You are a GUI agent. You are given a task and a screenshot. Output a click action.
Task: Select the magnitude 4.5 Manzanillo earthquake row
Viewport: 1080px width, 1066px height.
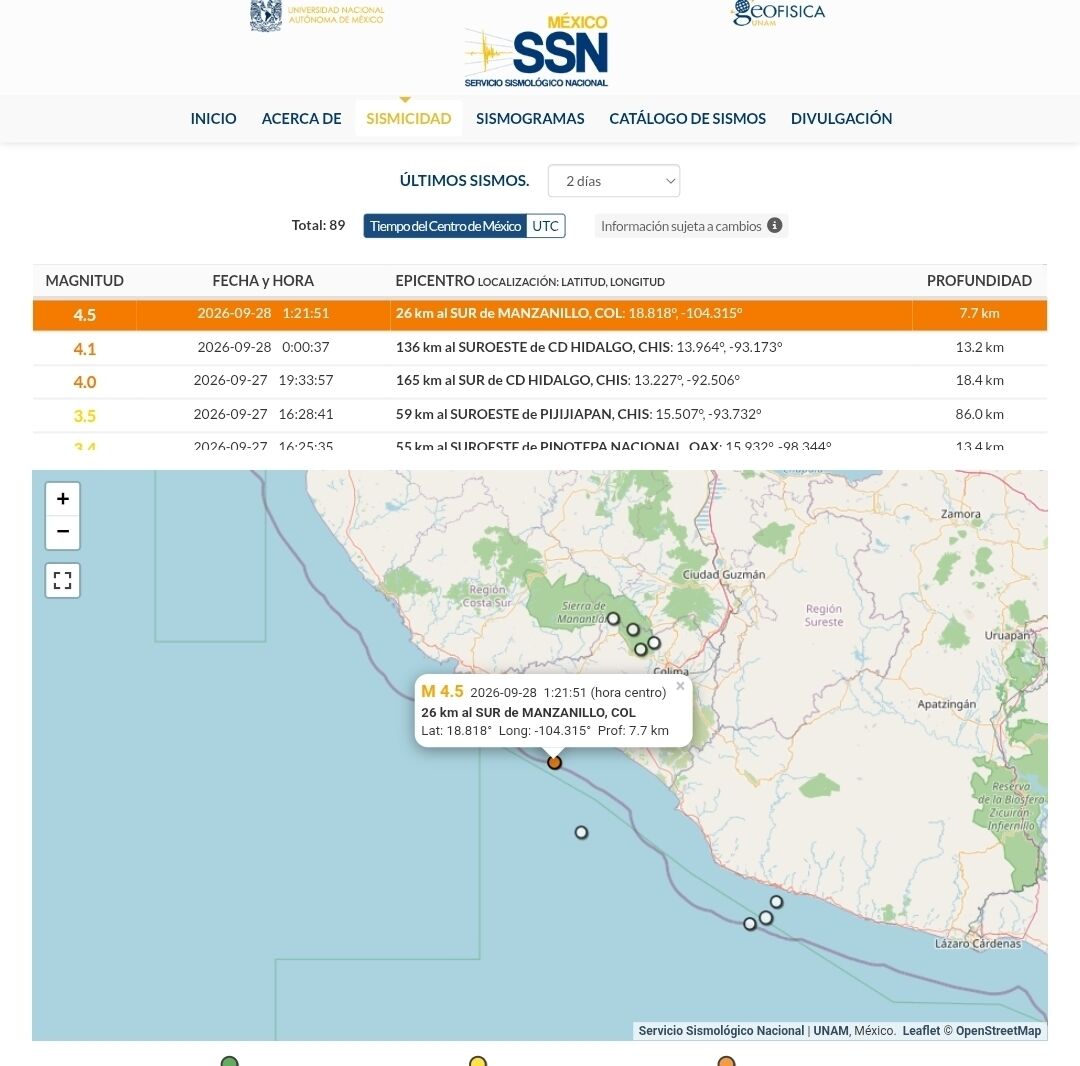(x=539, y=314)
